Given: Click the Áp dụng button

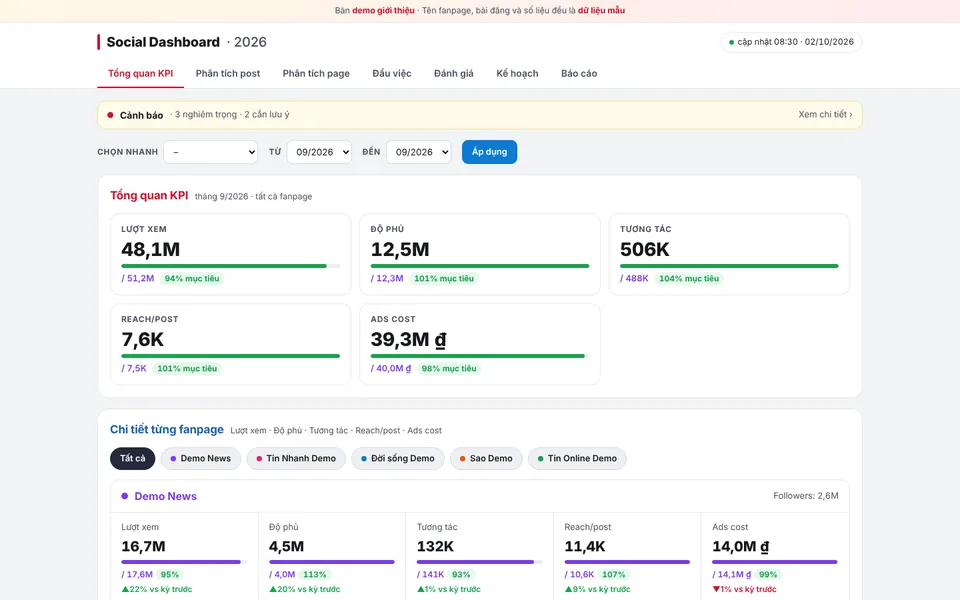Looking at the screenshot, I should click(x=489, y=152).
